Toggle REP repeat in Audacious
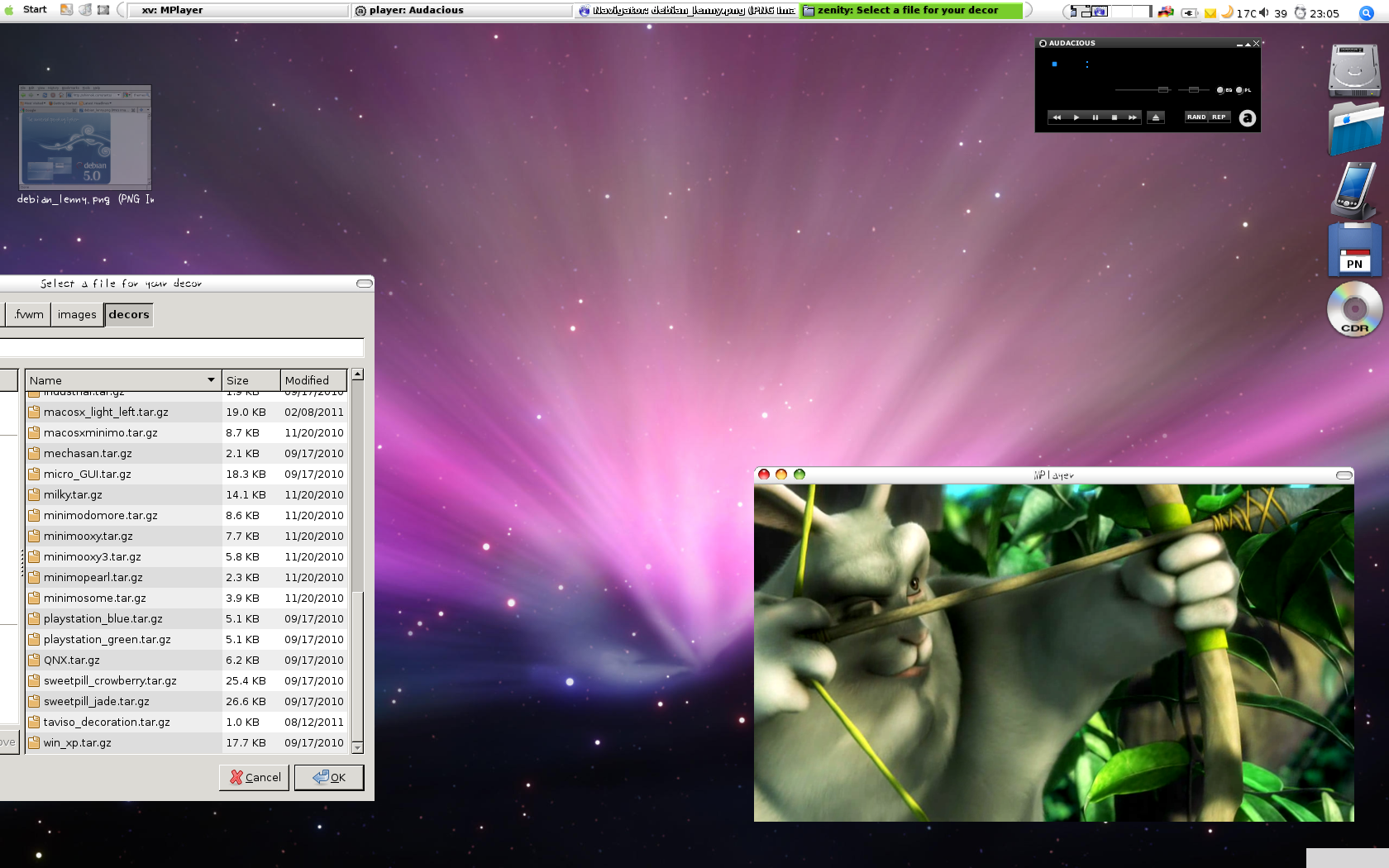This screenshot has height=868, width=1389. (1219, 117)
